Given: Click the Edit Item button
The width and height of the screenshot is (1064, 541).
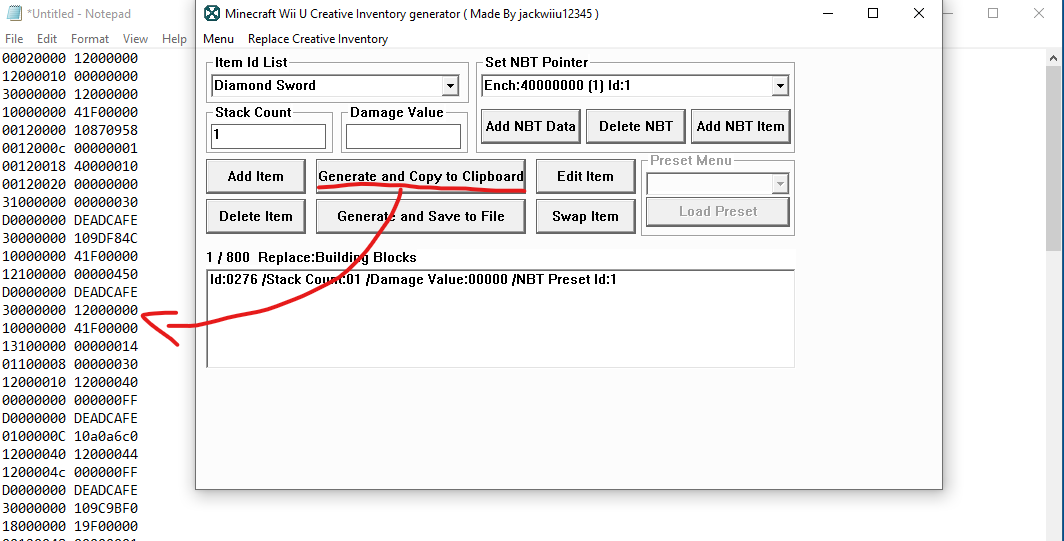Looking at the screenshot, I should pyautogui.click(x=585, y=176).
